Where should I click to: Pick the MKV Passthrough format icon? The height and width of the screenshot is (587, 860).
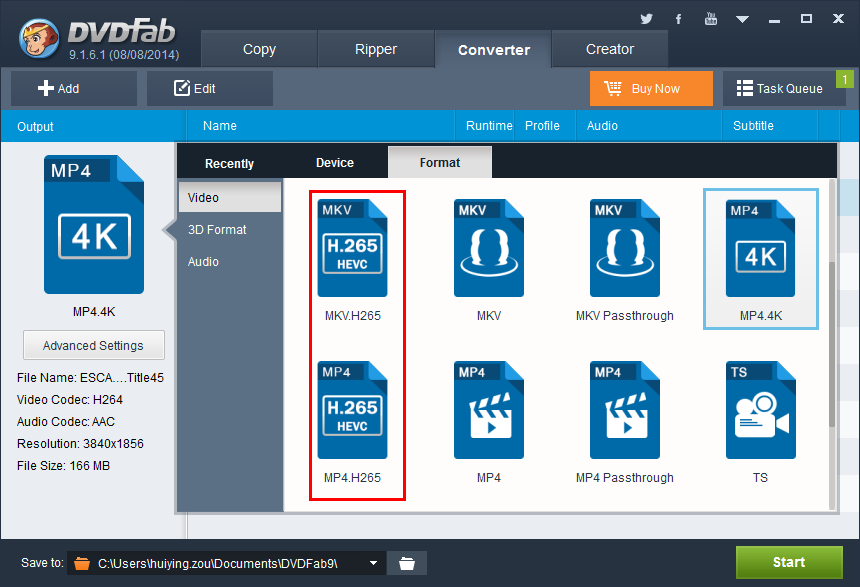tap(624, 248)
